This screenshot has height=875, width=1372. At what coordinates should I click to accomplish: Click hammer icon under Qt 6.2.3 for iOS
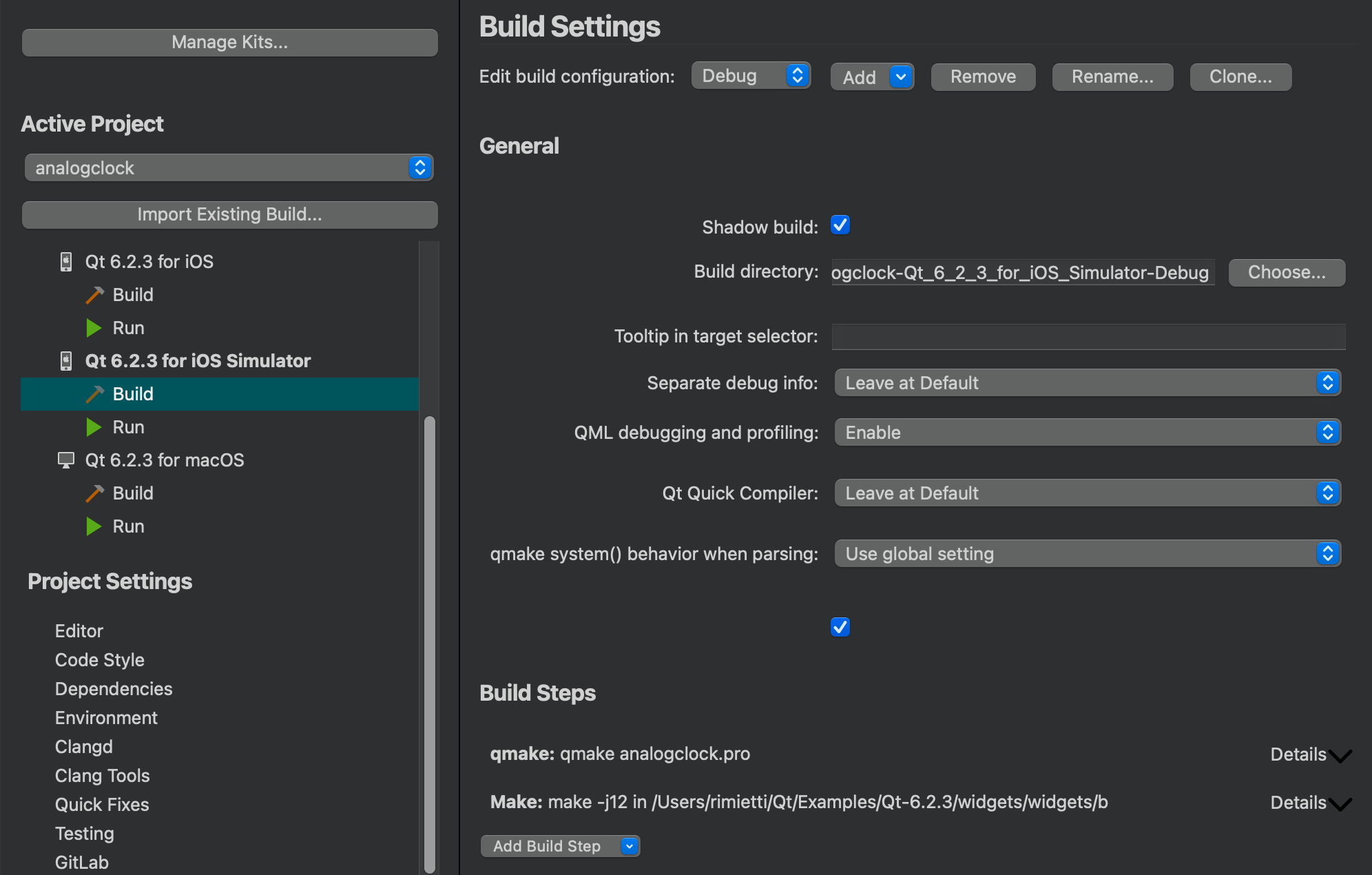pyautogui.click(x=94, y=295)
